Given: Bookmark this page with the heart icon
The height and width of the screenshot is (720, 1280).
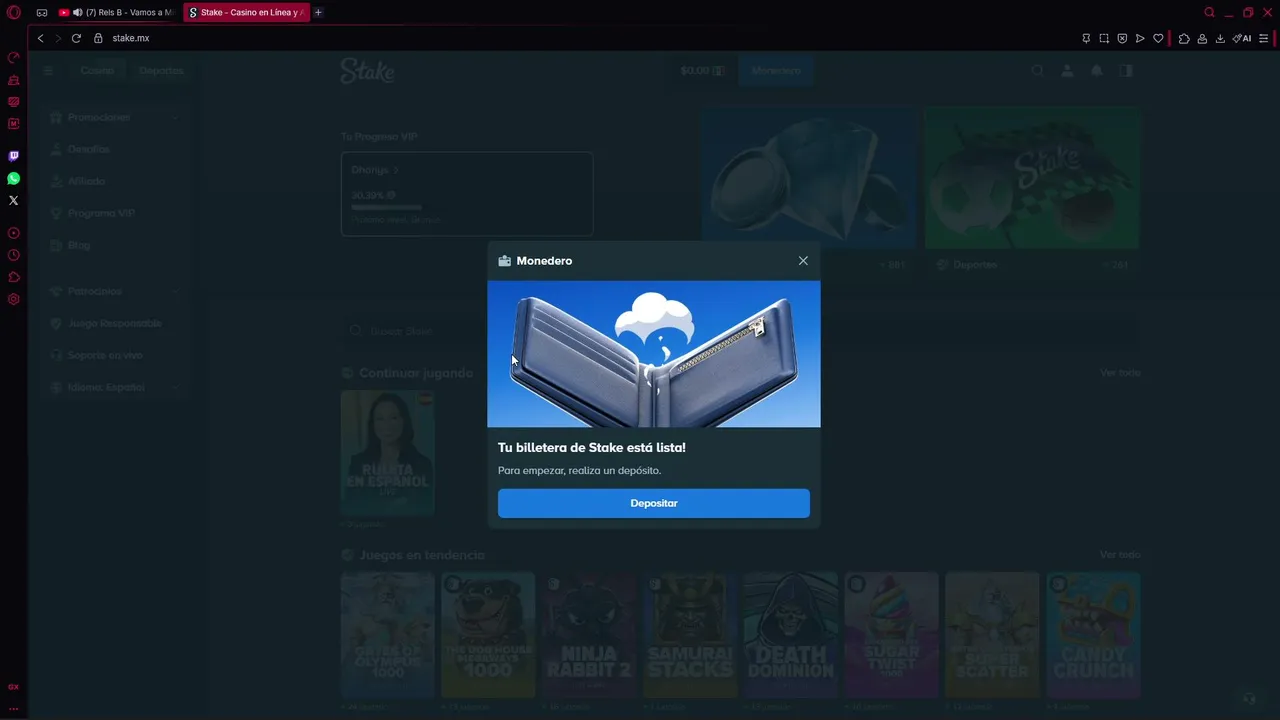Looking at the screenshot, I should pos(1158,38).
